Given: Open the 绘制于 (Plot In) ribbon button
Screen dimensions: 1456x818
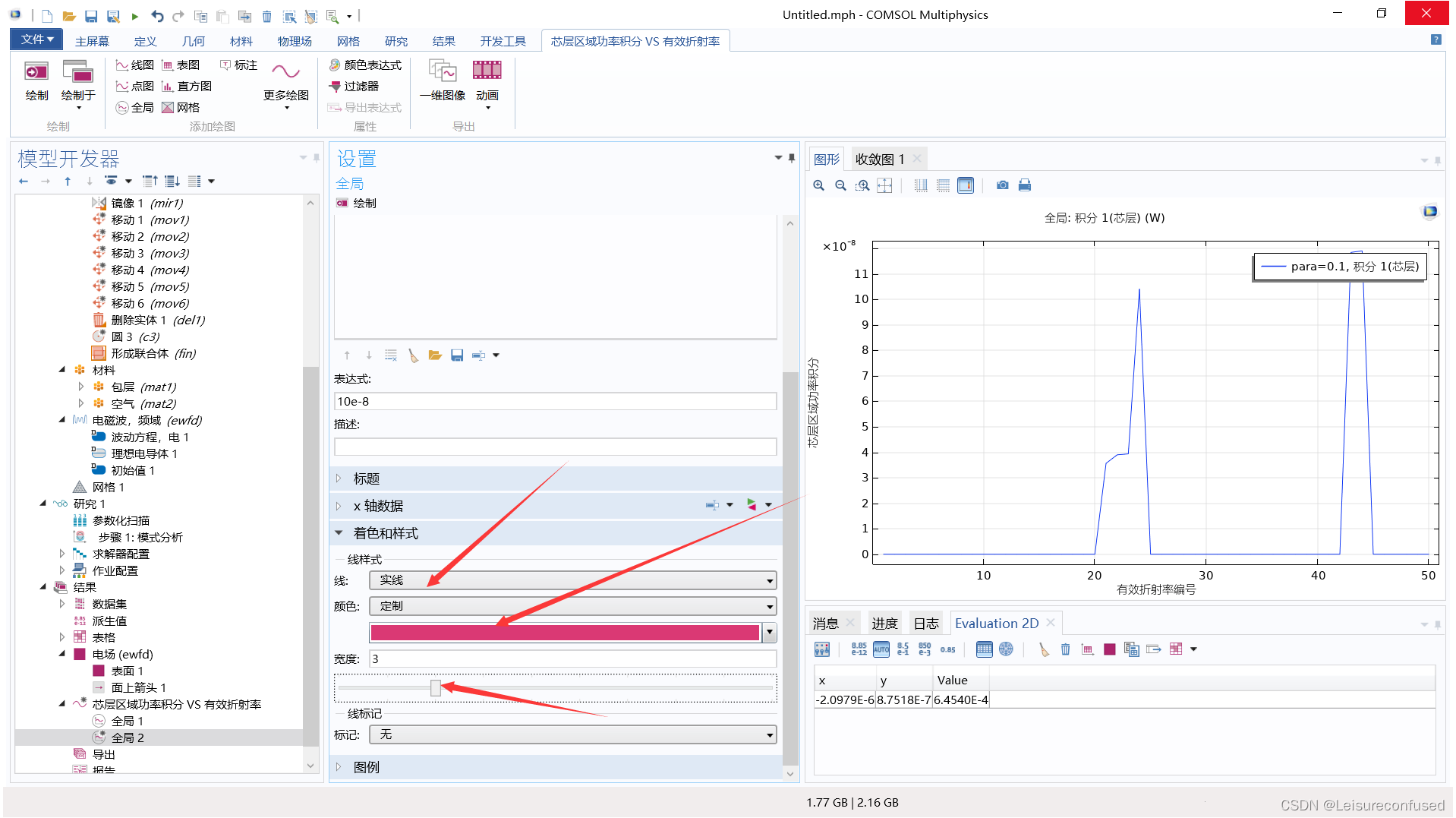Looking at the screenshot, I should 78,84.
